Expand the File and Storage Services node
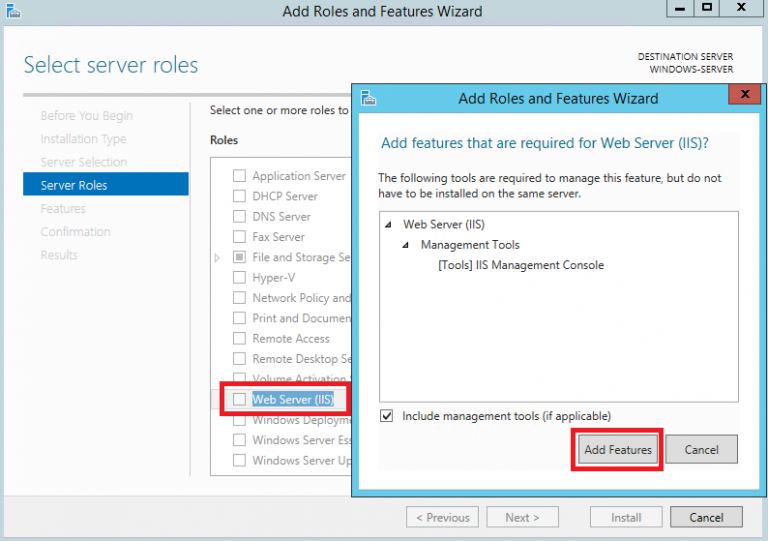Screen dimensions: 768x541 point(218,258)
